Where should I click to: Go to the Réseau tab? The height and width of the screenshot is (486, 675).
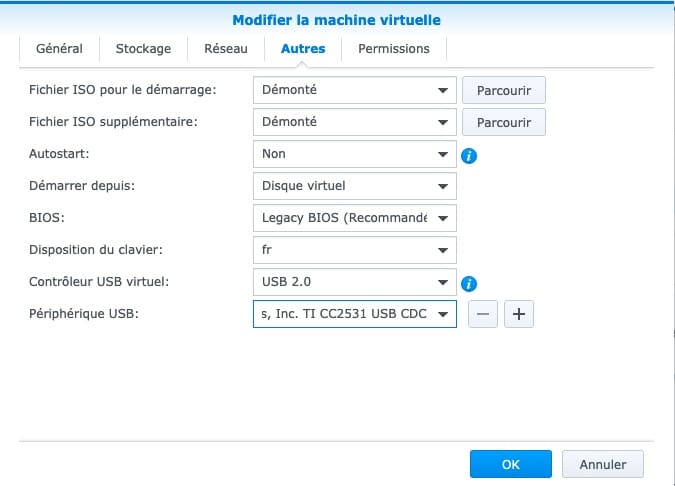[x=225, y=48]
